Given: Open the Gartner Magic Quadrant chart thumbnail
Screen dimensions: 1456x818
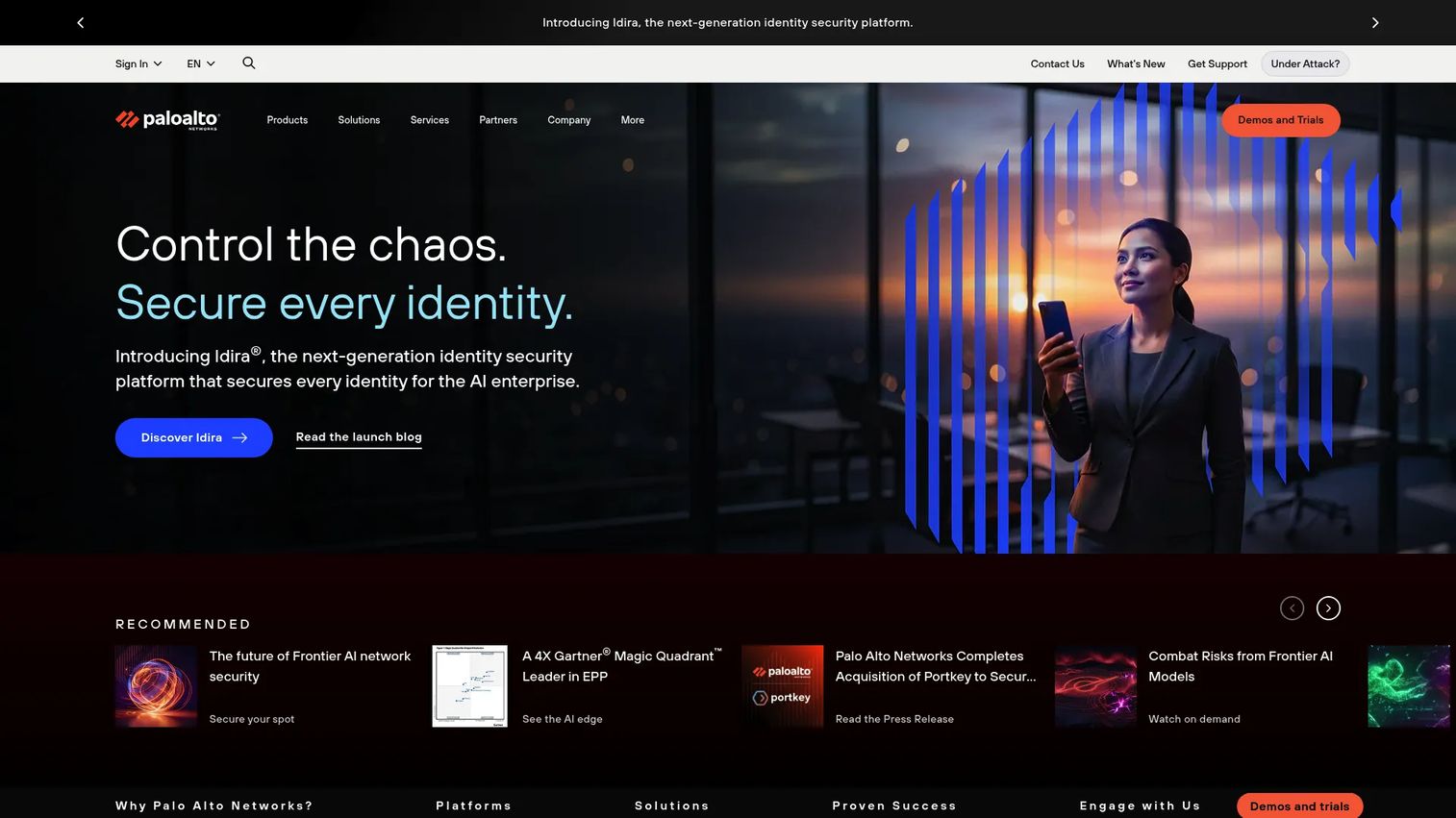Looking at the screenshot, I should point(469,686).
